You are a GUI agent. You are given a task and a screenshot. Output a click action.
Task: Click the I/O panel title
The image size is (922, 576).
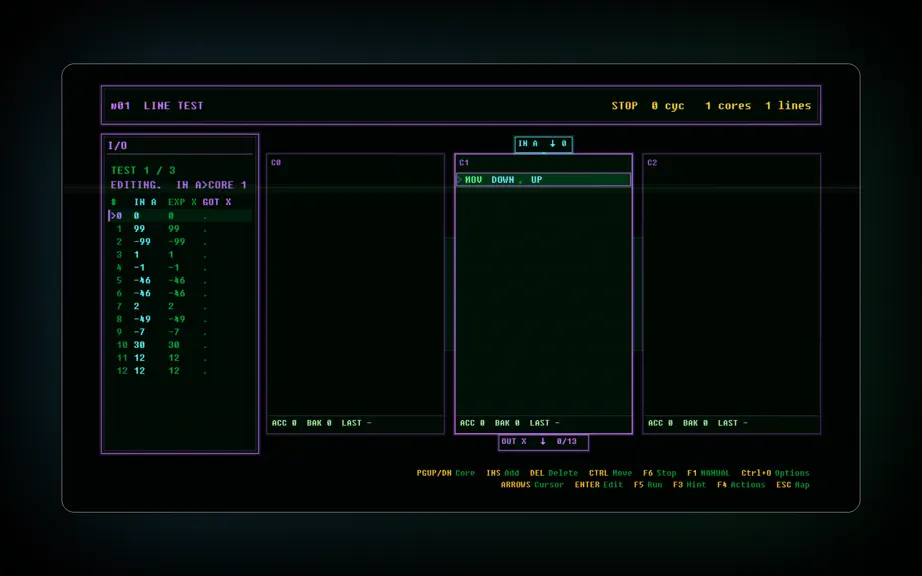tap(118, 146)
